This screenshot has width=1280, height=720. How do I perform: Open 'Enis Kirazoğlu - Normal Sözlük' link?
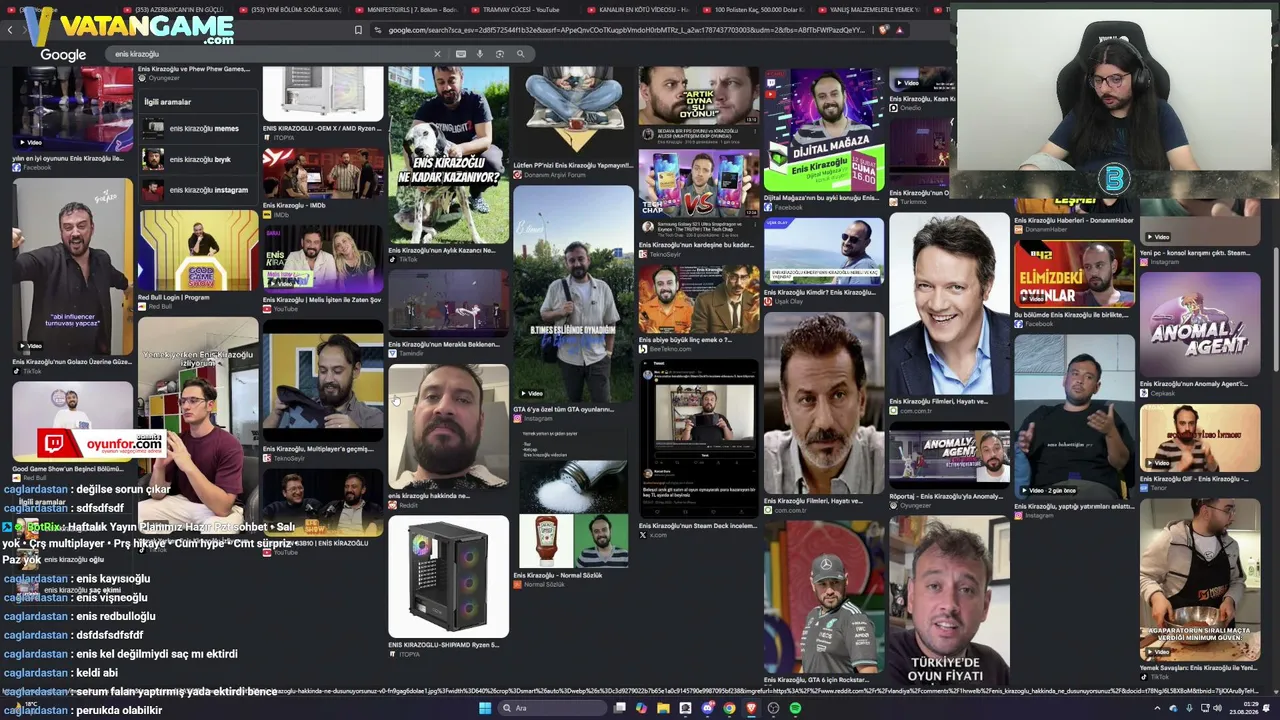(x=558, y=576)
